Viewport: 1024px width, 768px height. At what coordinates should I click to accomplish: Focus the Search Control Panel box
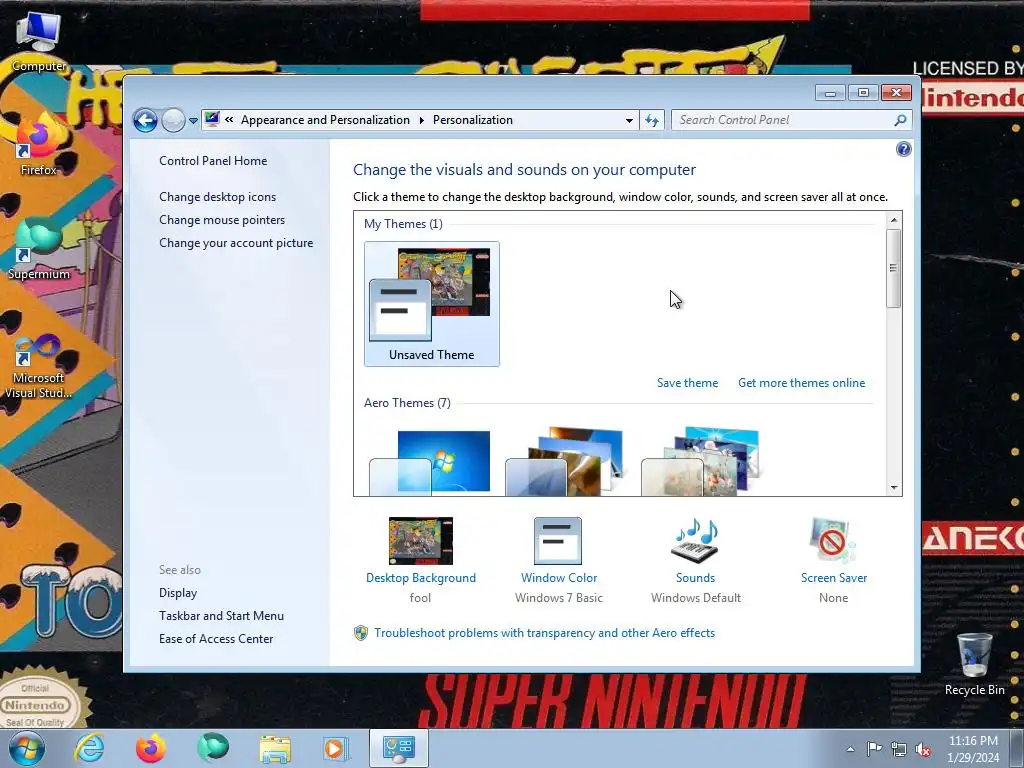click(x=784, y=120)
